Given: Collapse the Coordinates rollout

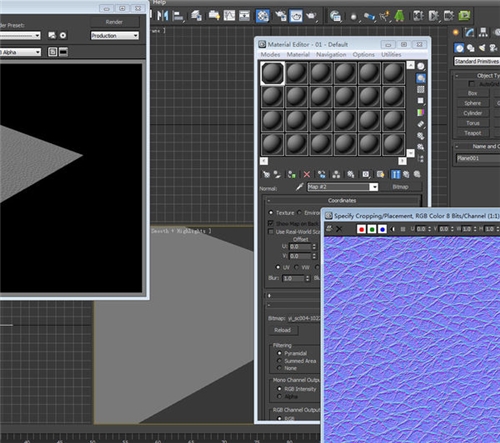Looking at the screenshot, I should pos(342,200).
